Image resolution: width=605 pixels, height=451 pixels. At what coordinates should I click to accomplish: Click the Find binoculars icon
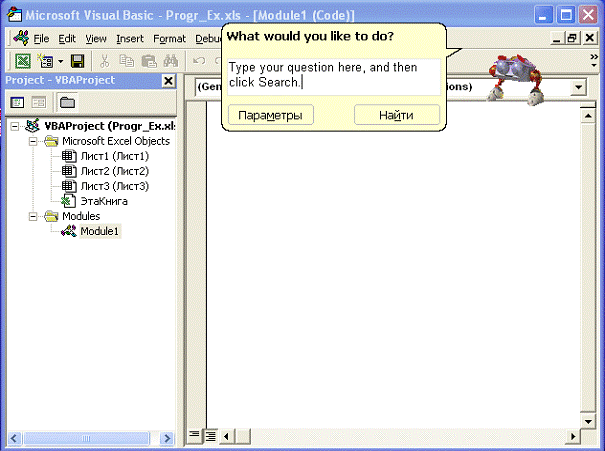coord(171,61)
